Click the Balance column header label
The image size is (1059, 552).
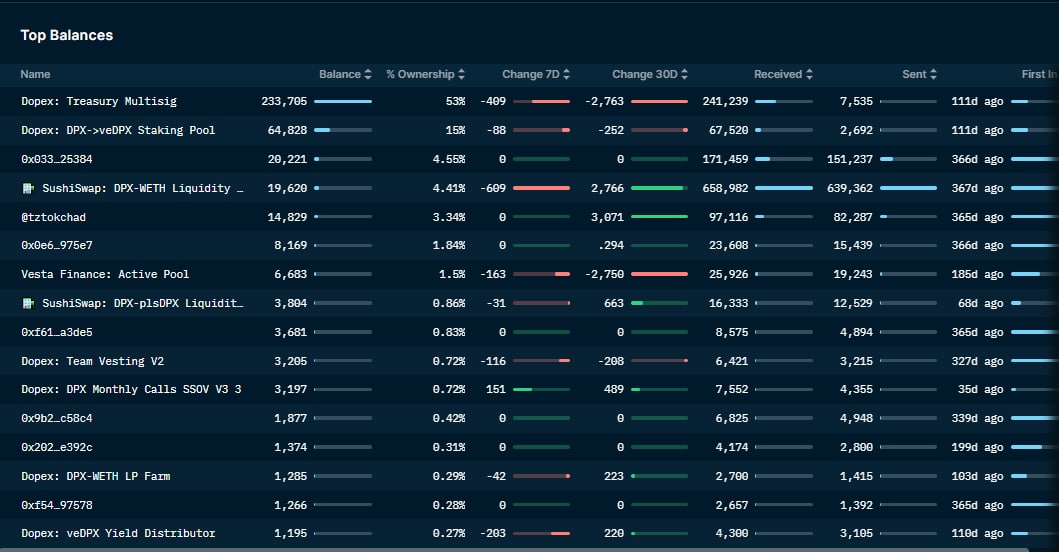tap(340, 74)
